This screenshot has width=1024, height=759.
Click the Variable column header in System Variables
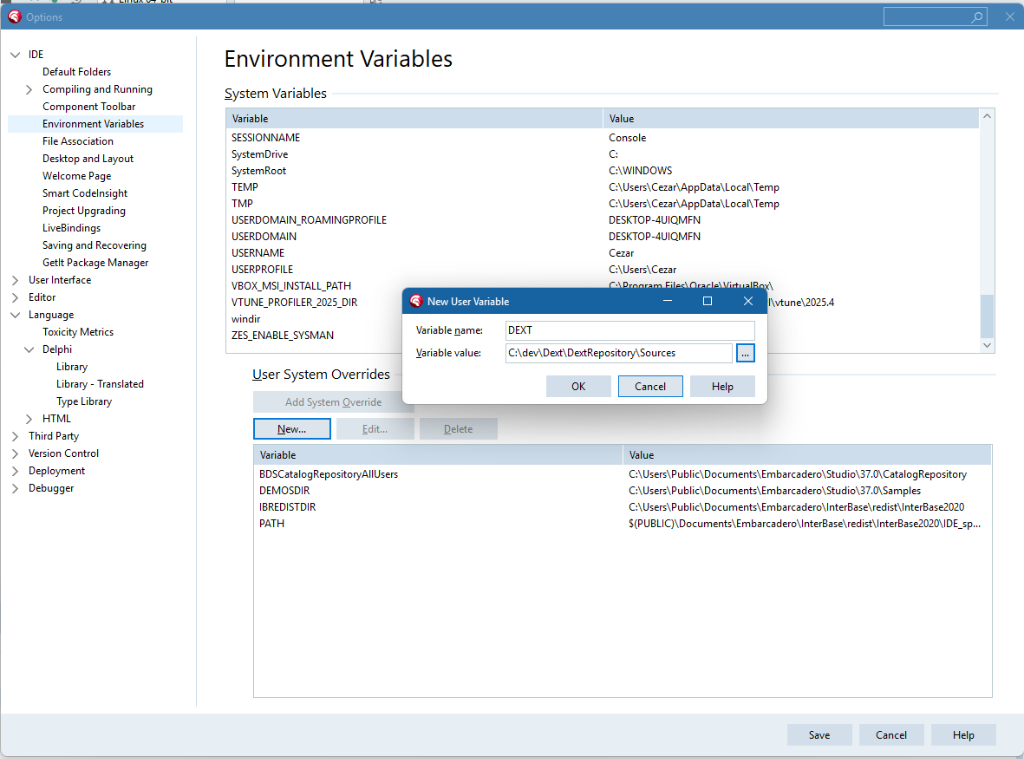tap(414, 119)
